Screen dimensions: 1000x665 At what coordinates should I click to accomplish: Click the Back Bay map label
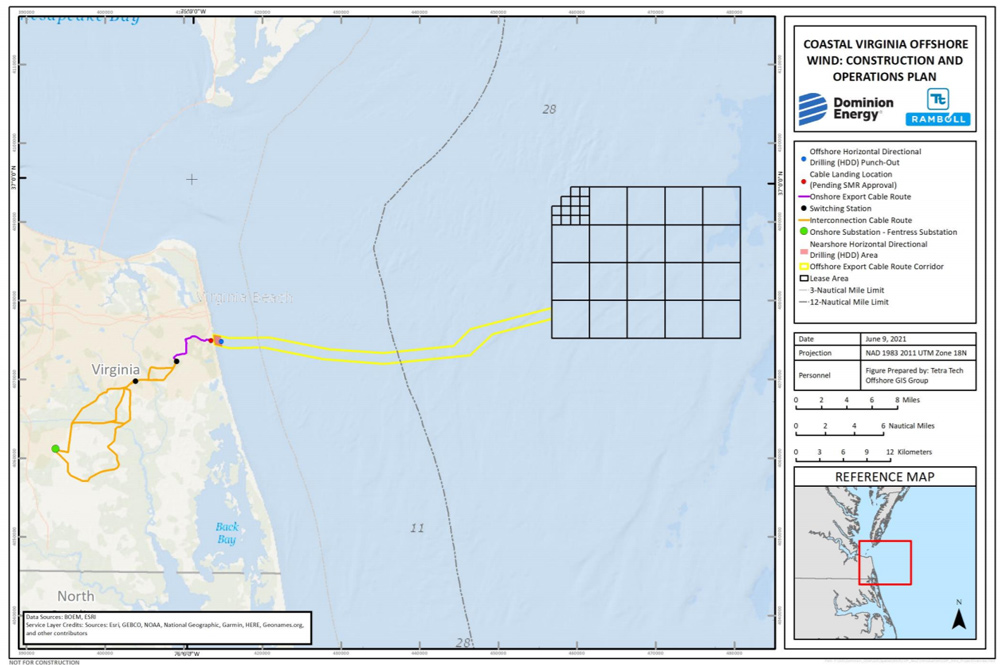coord(228,533)
